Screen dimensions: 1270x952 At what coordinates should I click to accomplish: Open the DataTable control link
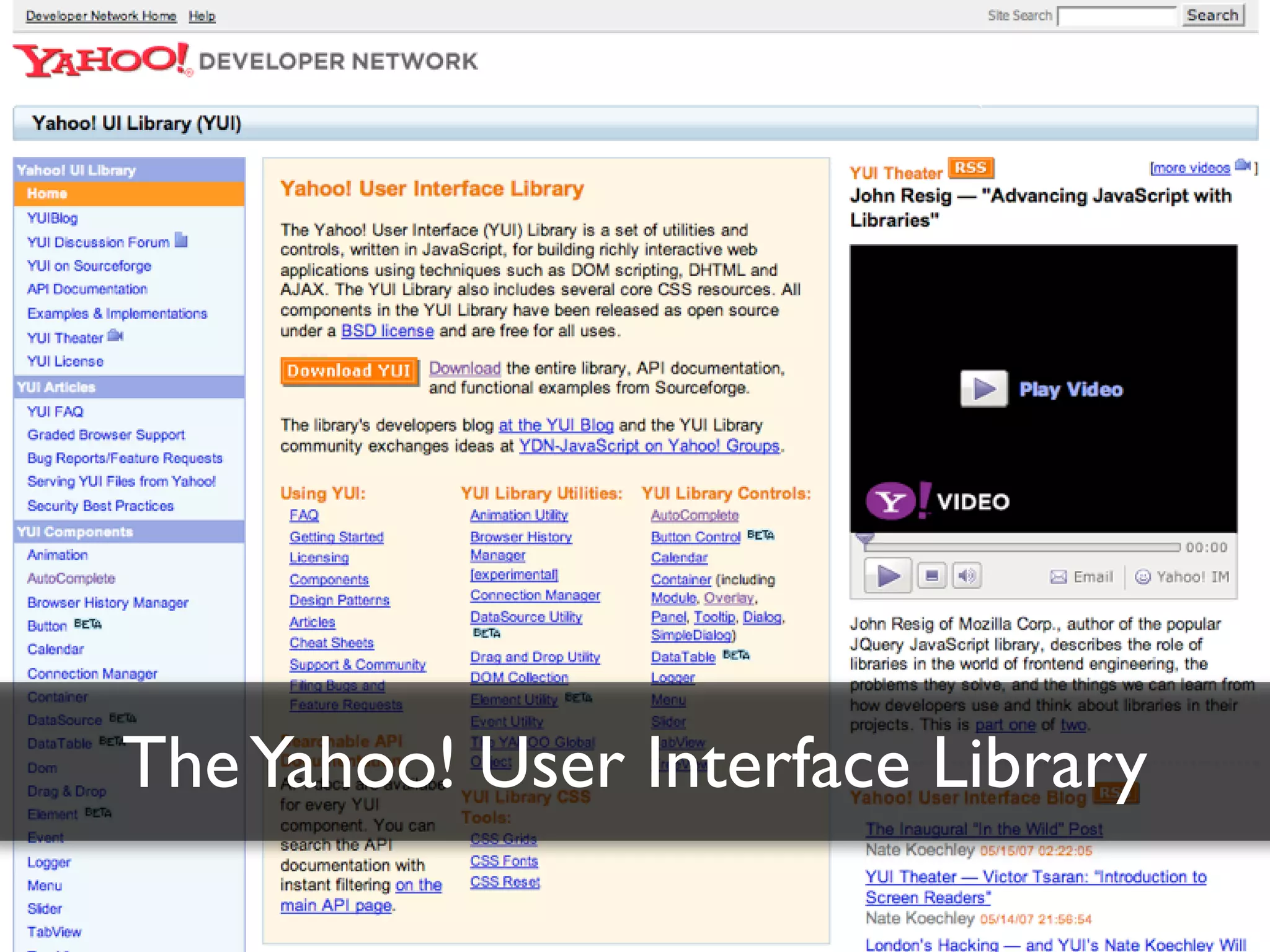[x=683, y=657]
